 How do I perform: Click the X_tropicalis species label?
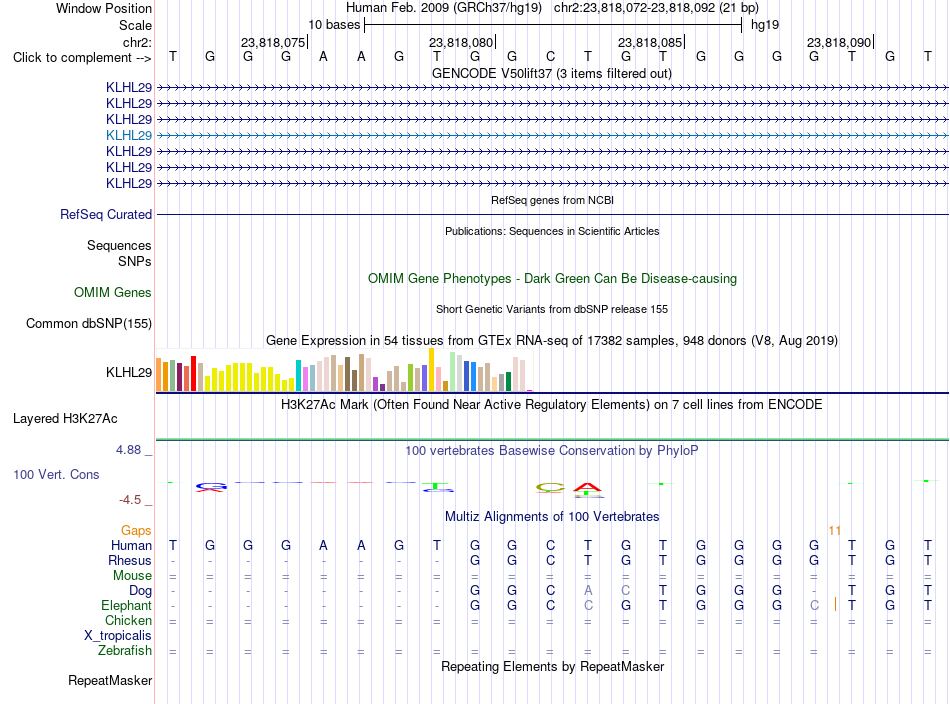pos(118,636)
